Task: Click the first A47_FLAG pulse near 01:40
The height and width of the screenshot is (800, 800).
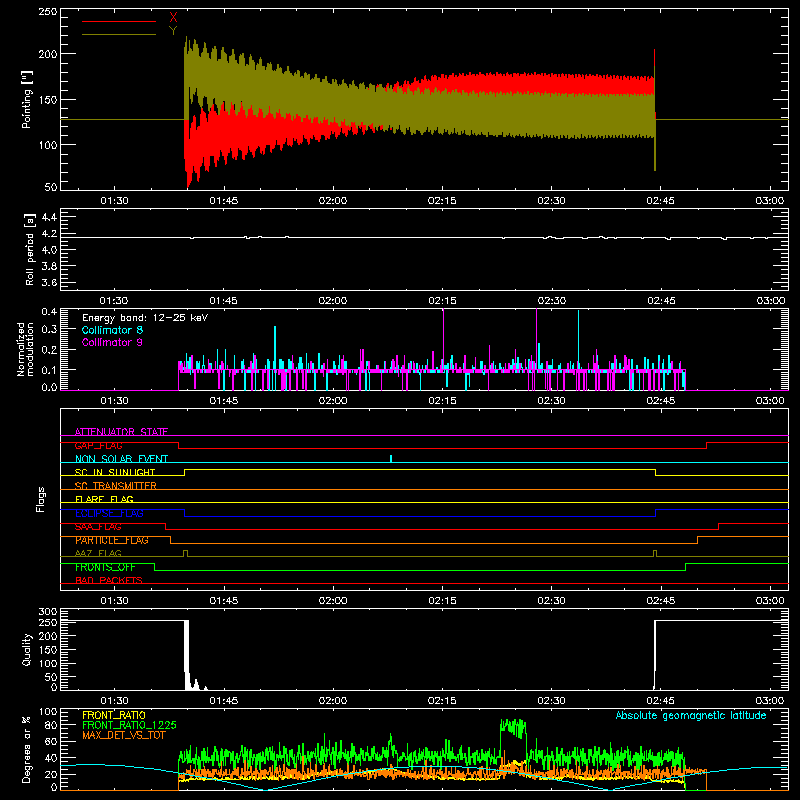Action: (185, 553)
